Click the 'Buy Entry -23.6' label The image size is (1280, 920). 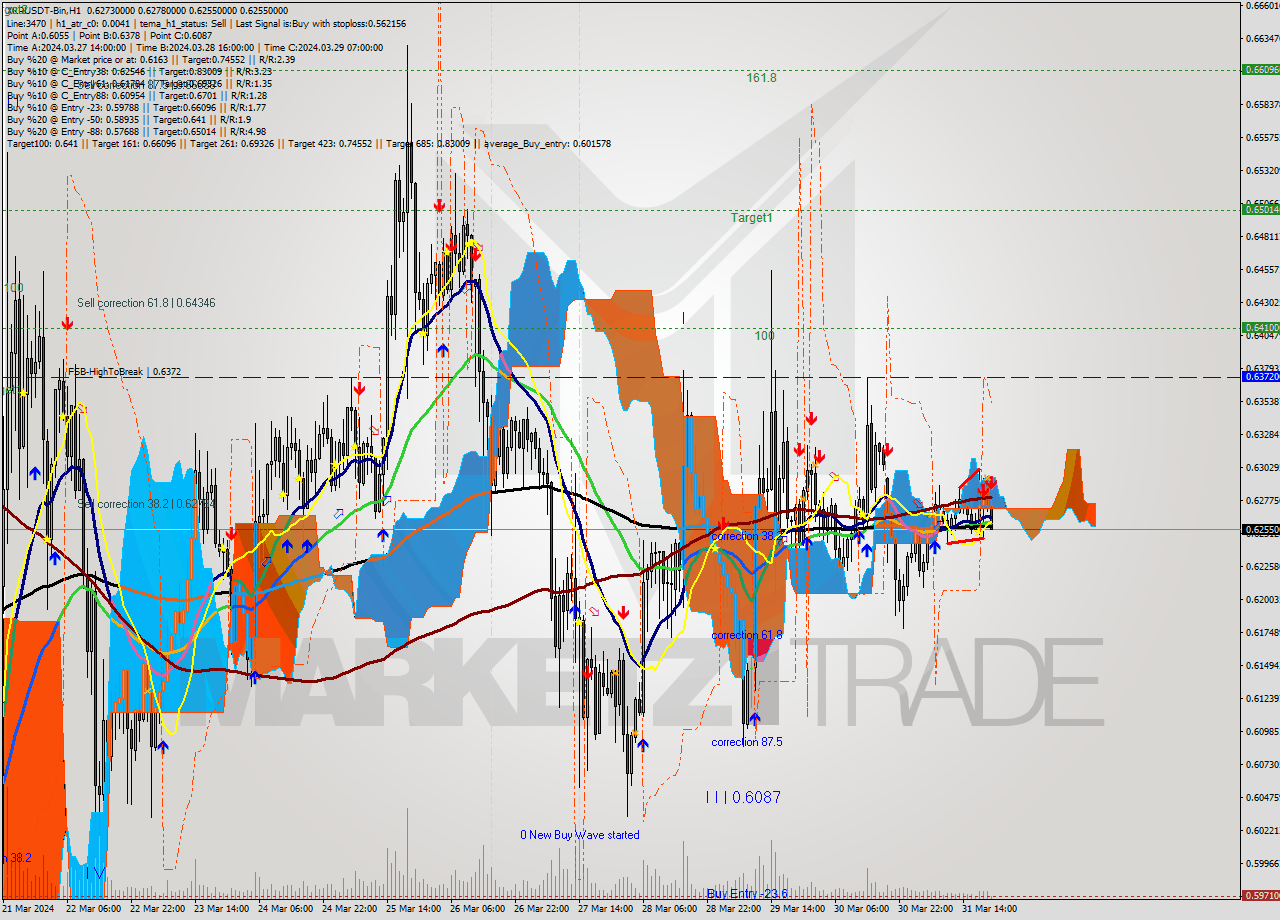(747, 893)
